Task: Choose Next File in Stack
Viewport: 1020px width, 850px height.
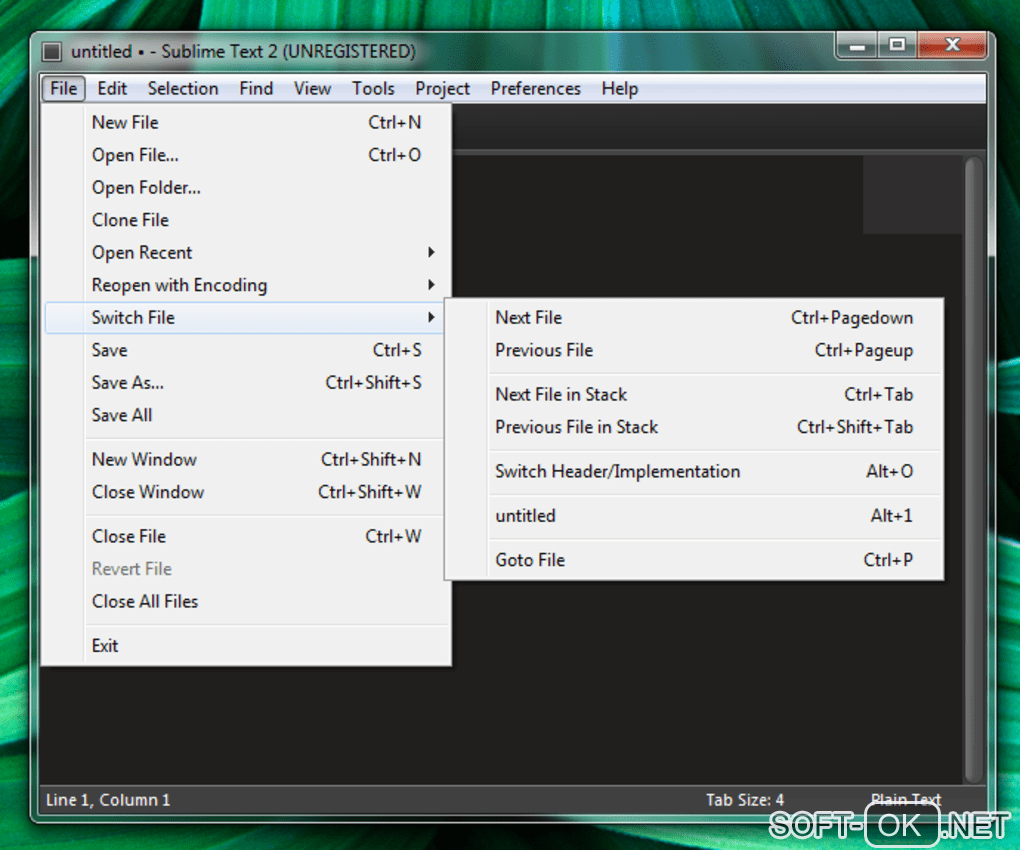Action: (x=694, y=394)
